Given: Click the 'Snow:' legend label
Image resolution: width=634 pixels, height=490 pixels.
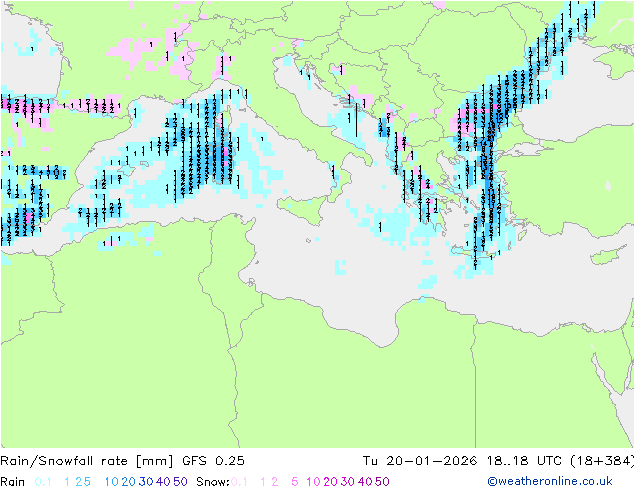Looking at the screenshot, I should point(213,482).
